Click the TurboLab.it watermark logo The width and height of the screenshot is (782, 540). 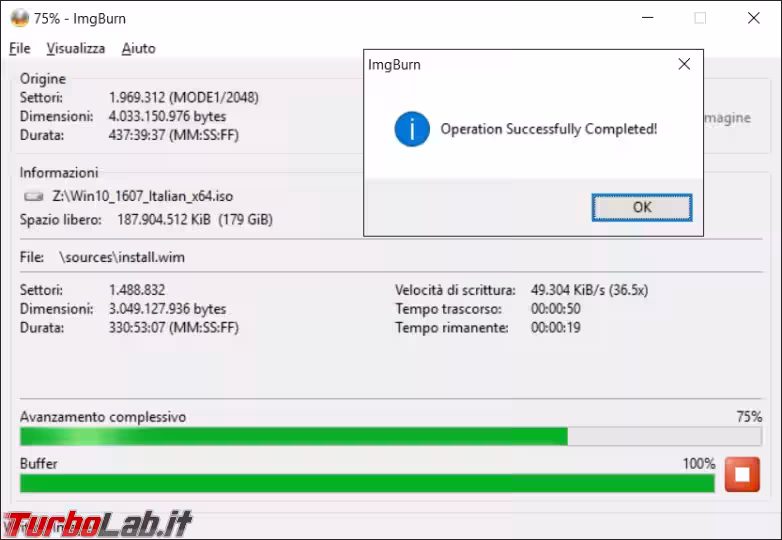point(98,524)
